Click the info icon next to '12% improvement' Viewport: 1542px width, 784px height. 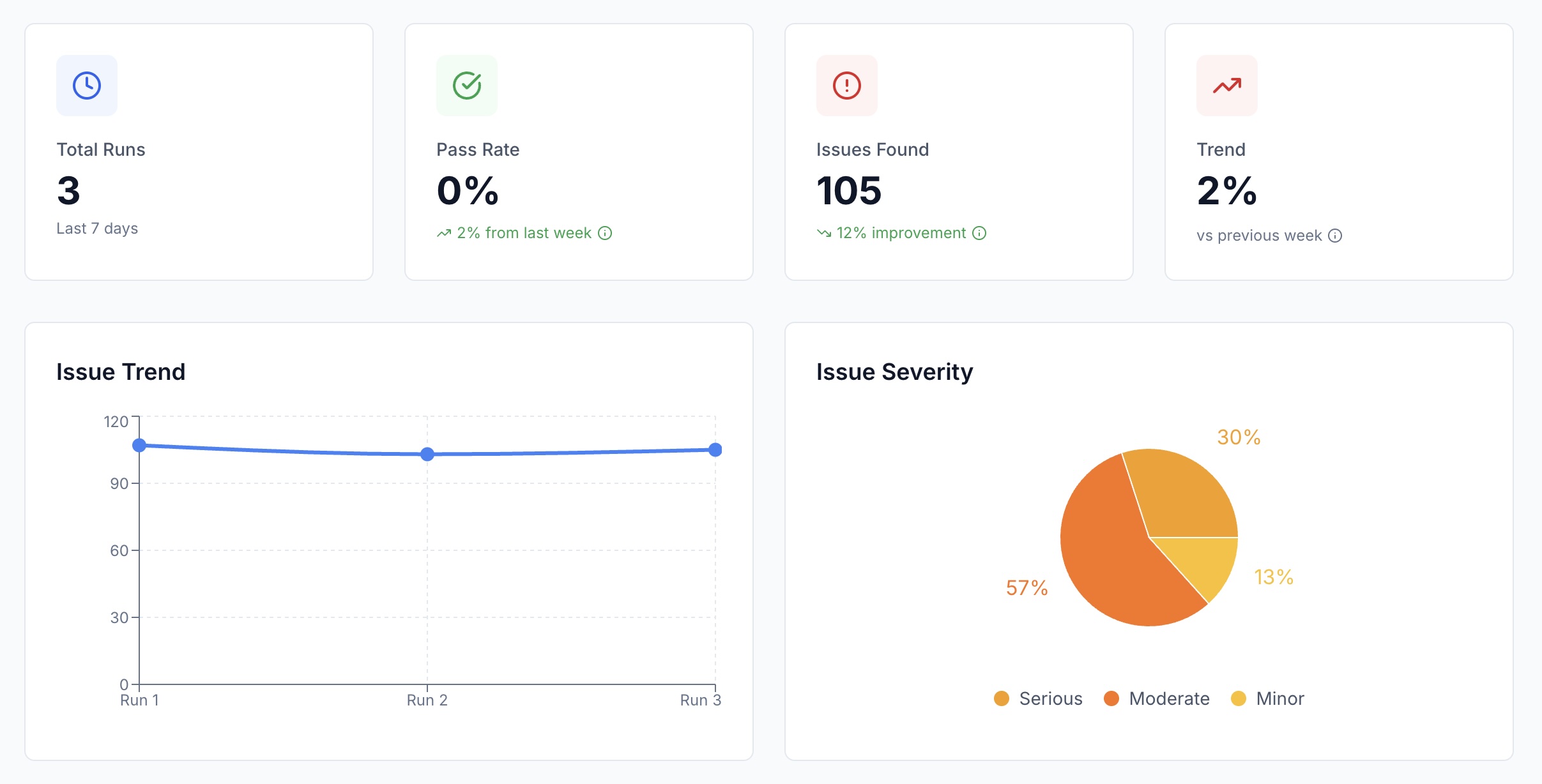(979, 233)
